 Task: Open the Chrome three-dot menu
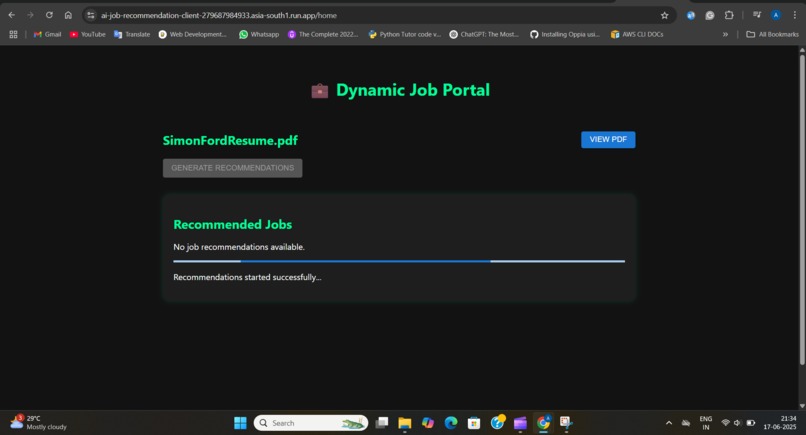click(795, 15)
